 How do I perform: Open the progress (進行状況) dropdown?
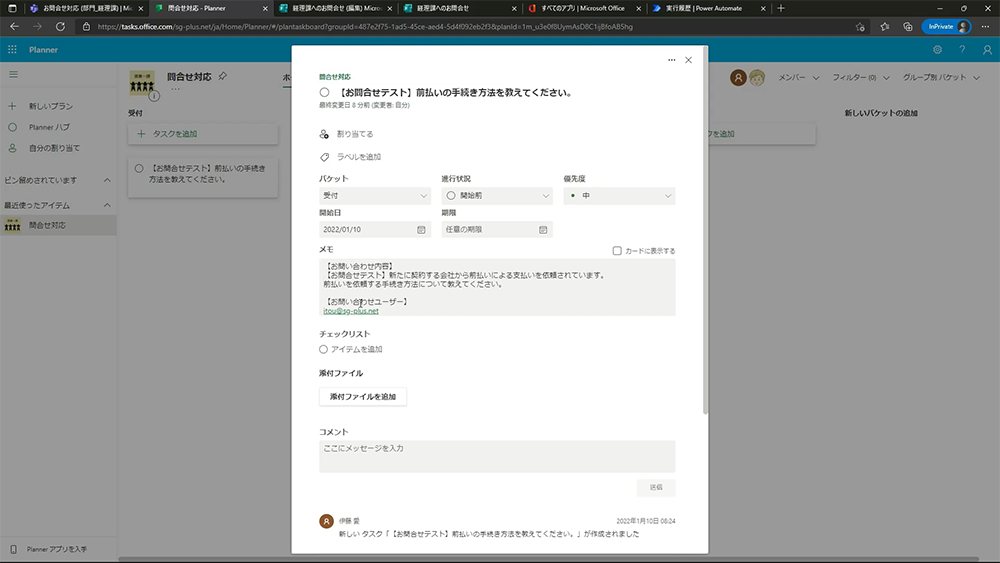click(497, 196)
